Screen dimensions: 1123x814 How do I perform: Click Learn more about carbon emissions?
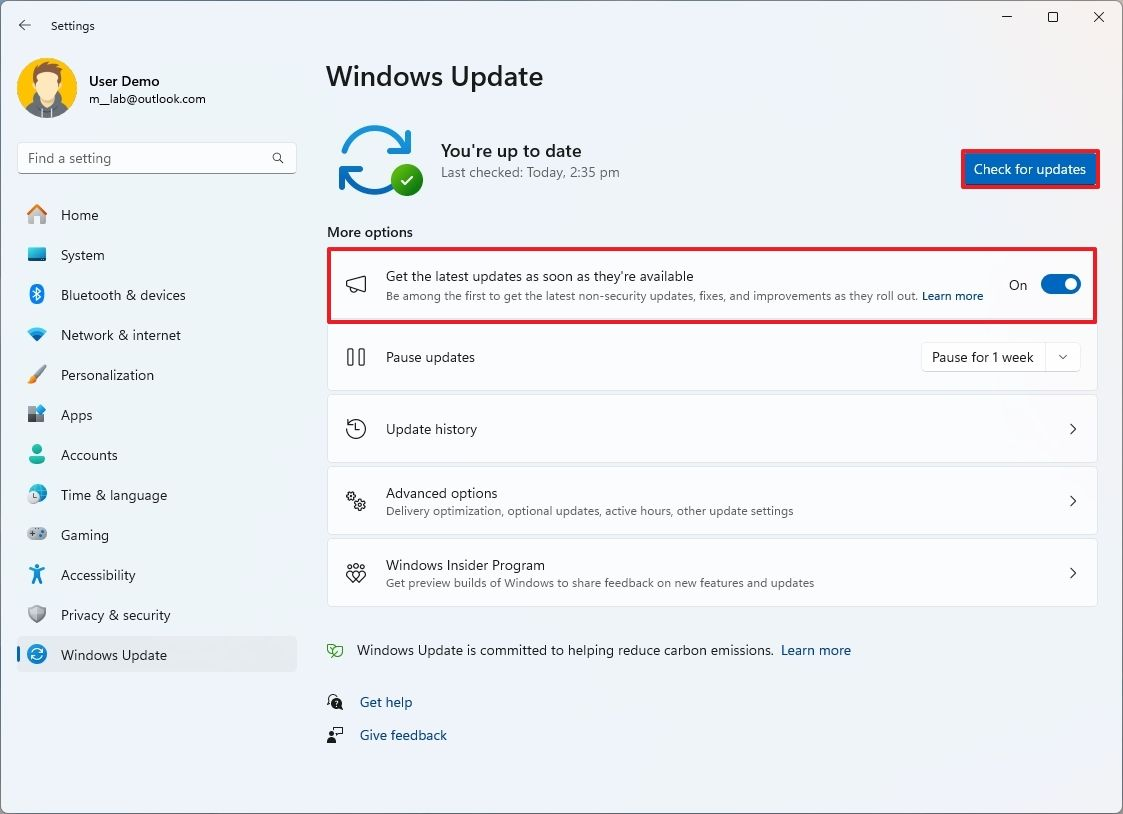tap(816, 650)
